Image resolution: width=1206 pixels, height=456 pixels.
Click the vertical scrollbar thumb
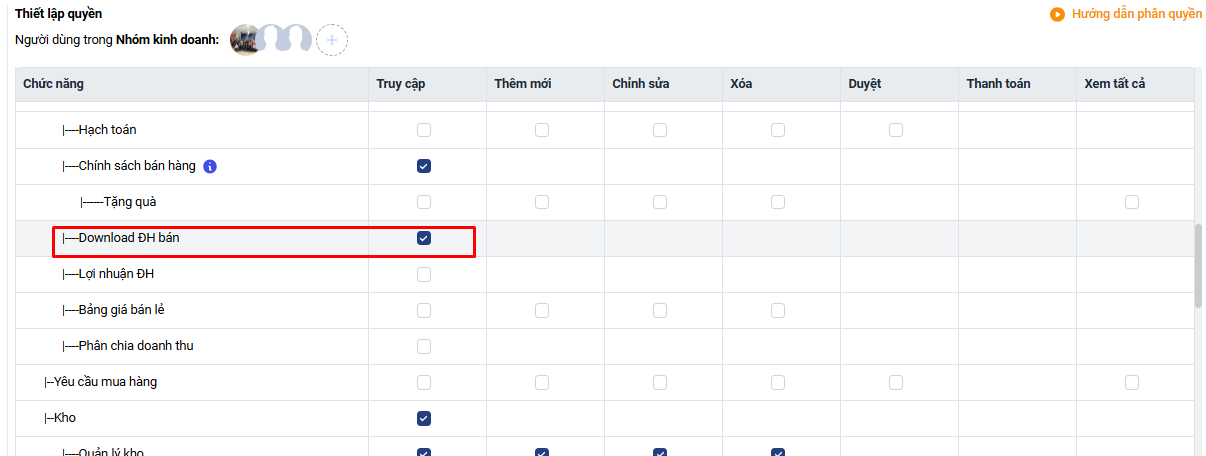[x=1198, y=266]
